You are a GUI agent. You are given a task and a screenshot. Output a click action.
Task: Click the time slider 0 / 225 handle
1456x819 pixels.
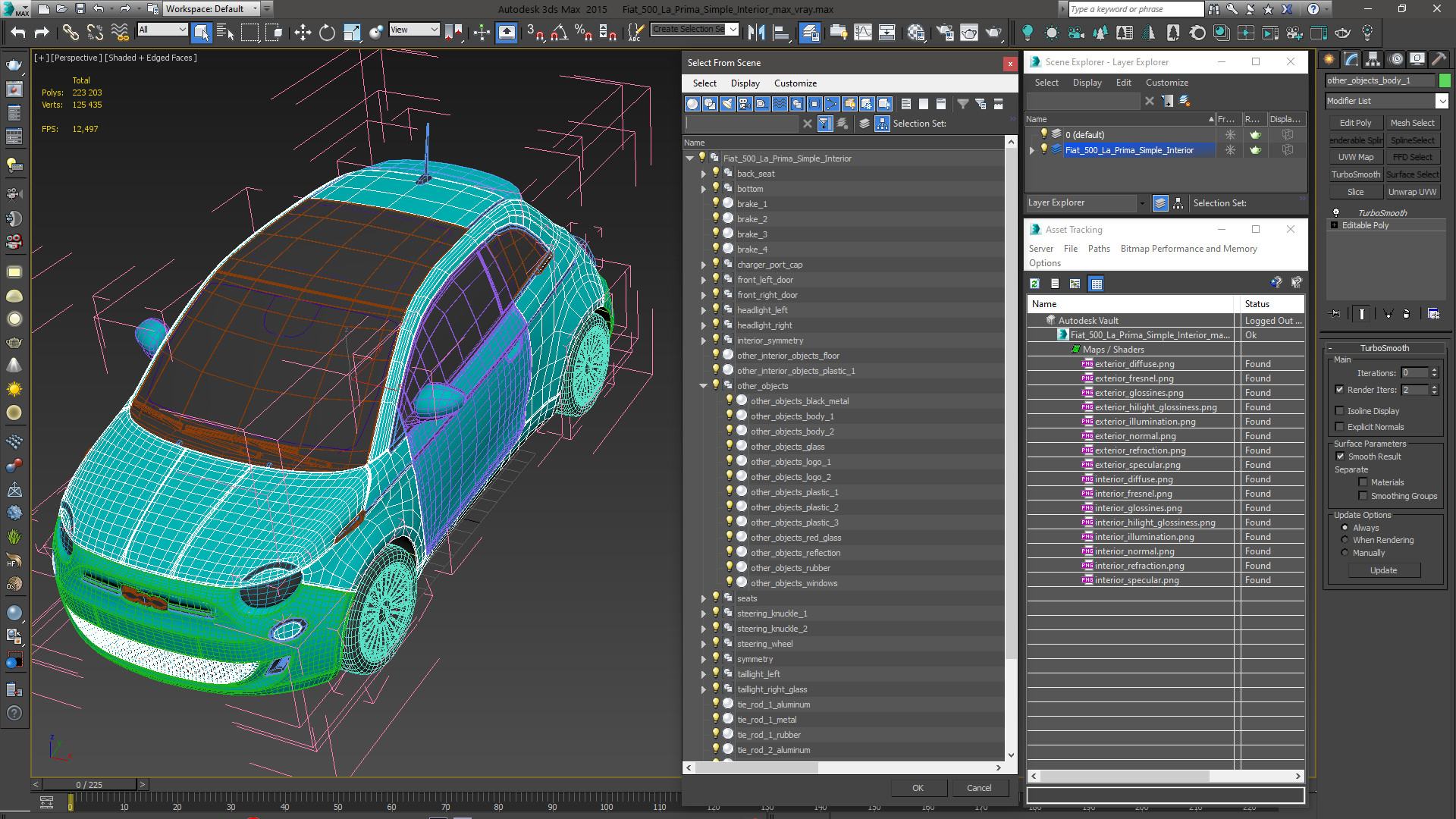tap(89, 785)
